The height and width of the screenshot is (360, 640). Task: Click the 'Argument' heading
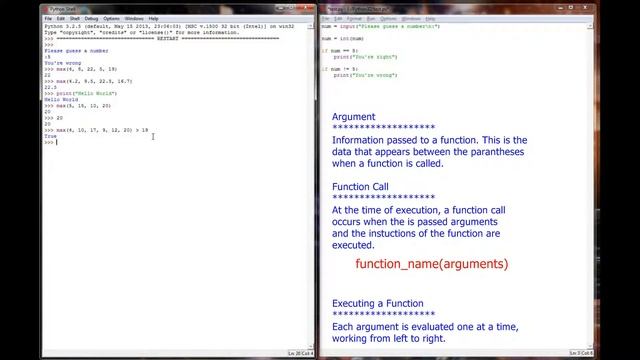[353, 117]
